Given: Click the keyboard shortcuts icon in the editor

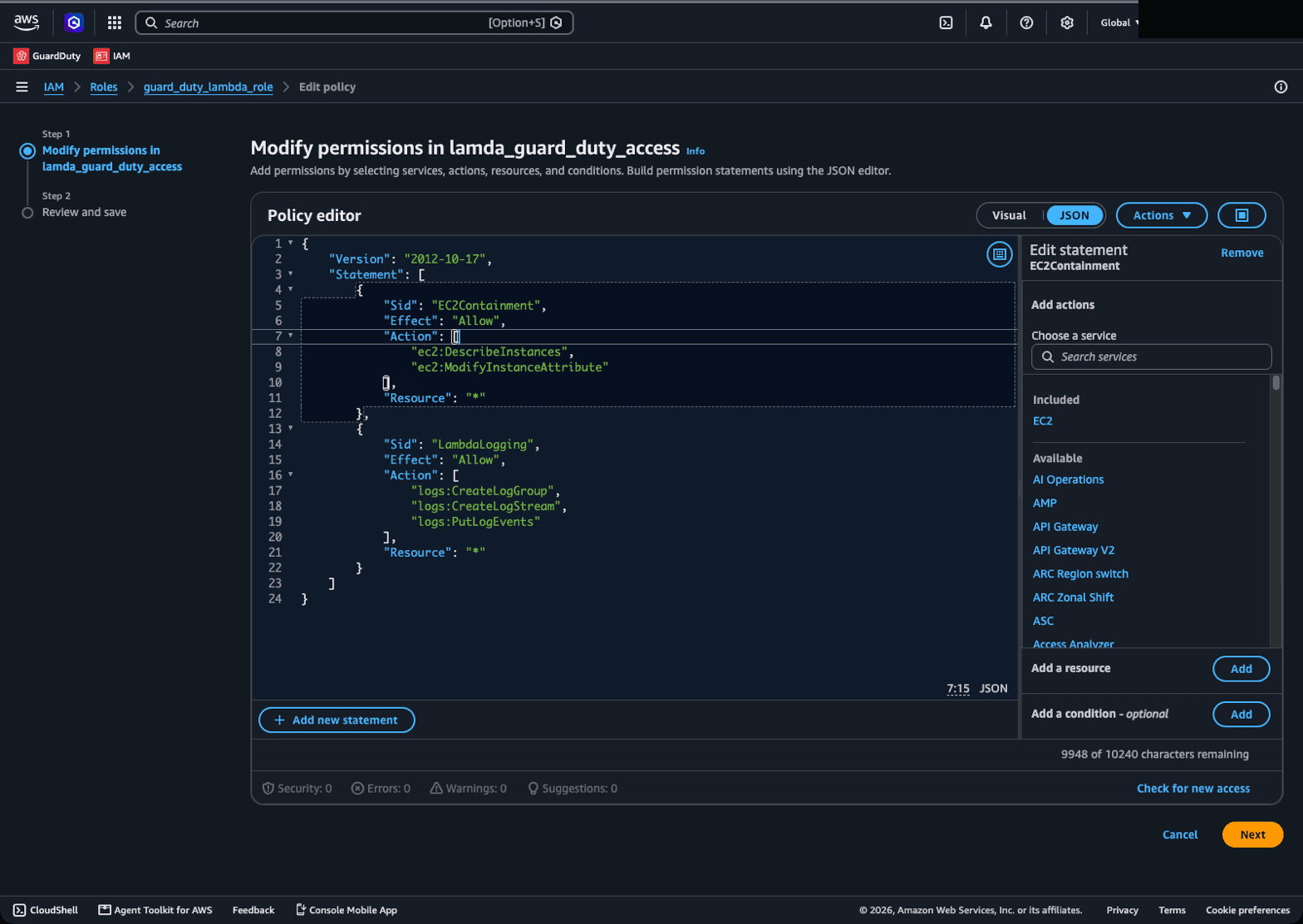Looking at the screenshot, I should 999,254.
